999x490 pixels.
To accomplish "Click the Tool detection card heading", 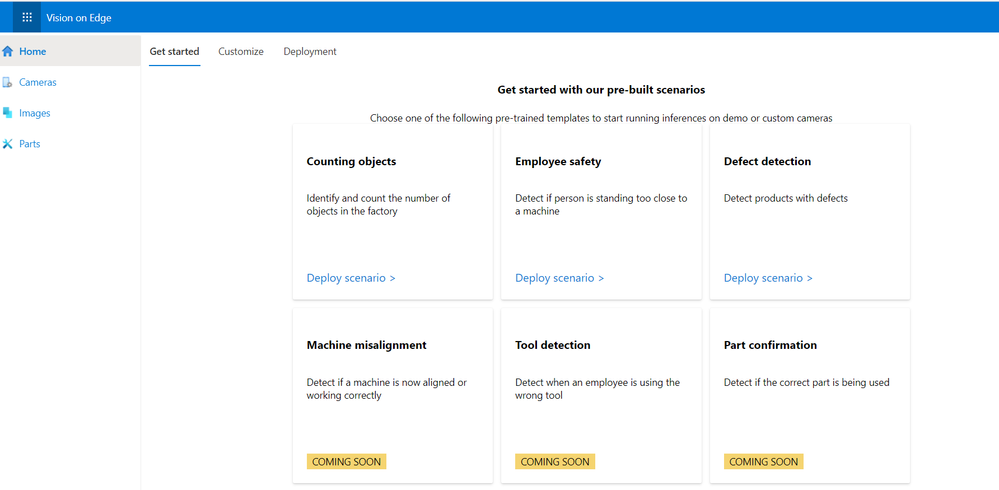I will [553, 345].
